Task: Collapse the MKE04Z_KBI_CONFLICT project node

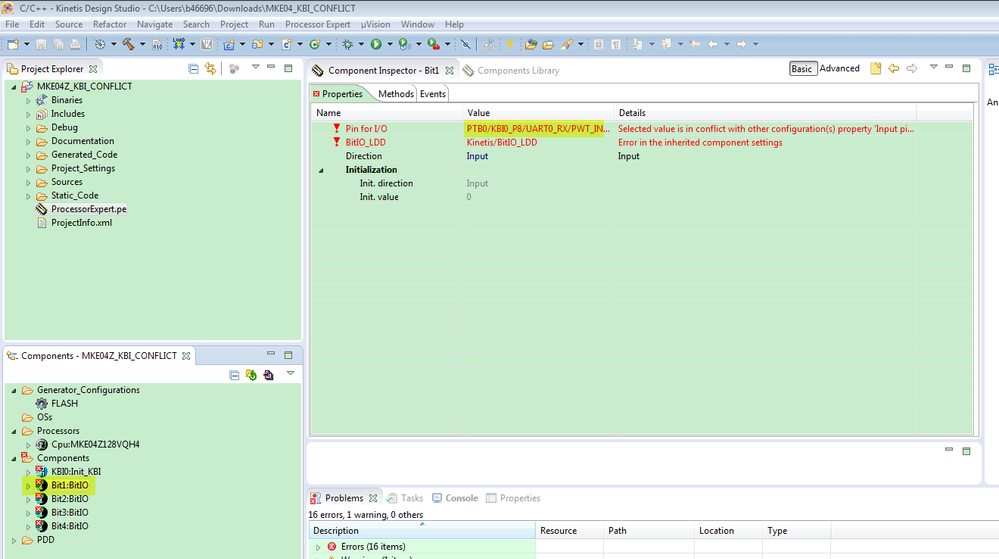Action: (14, 87)
